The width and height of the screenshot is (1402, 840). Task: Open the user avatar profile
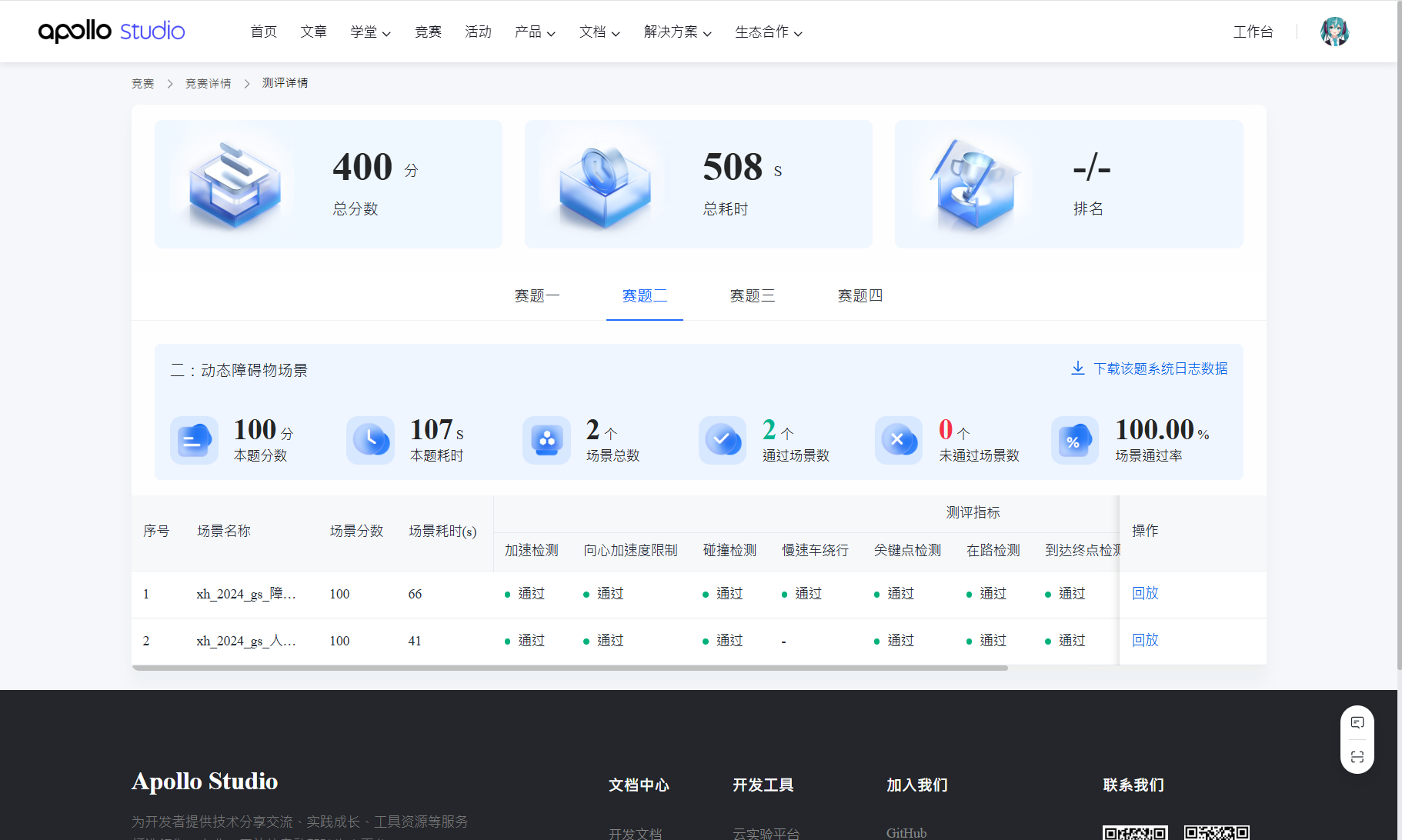(1334, 32)
